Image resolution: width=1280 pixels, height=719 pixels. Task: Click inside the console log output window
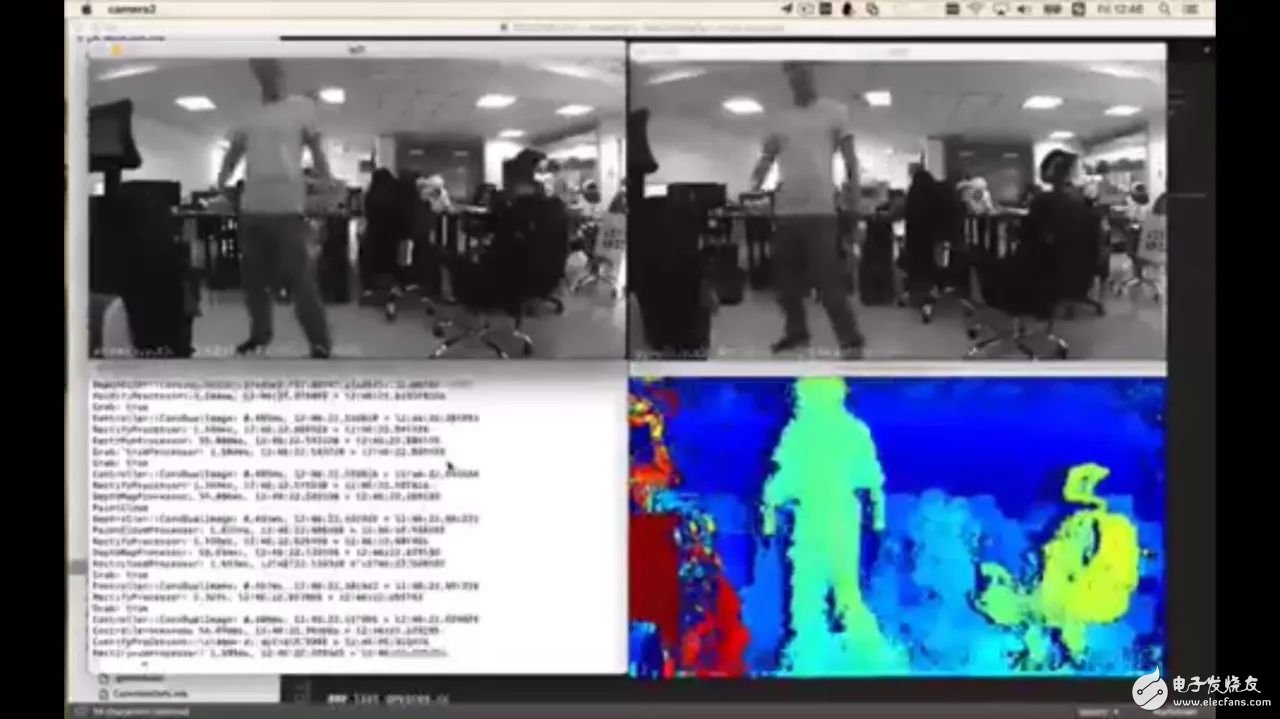(357, 526)
